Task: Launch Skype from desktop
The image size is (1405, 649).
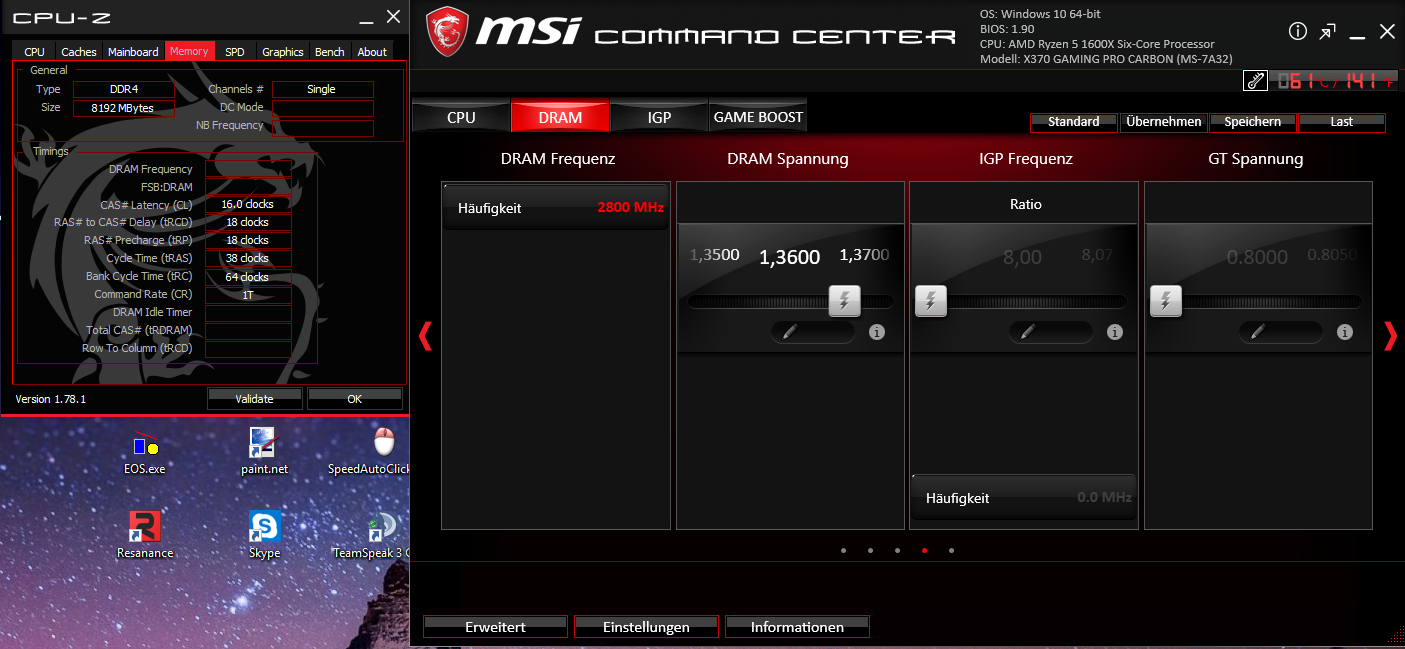Action: tap(264, 535)
